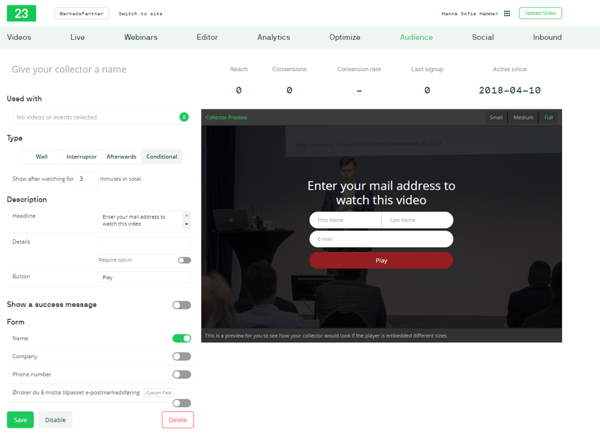Enable Show a success message toggle

pos(181,305)
